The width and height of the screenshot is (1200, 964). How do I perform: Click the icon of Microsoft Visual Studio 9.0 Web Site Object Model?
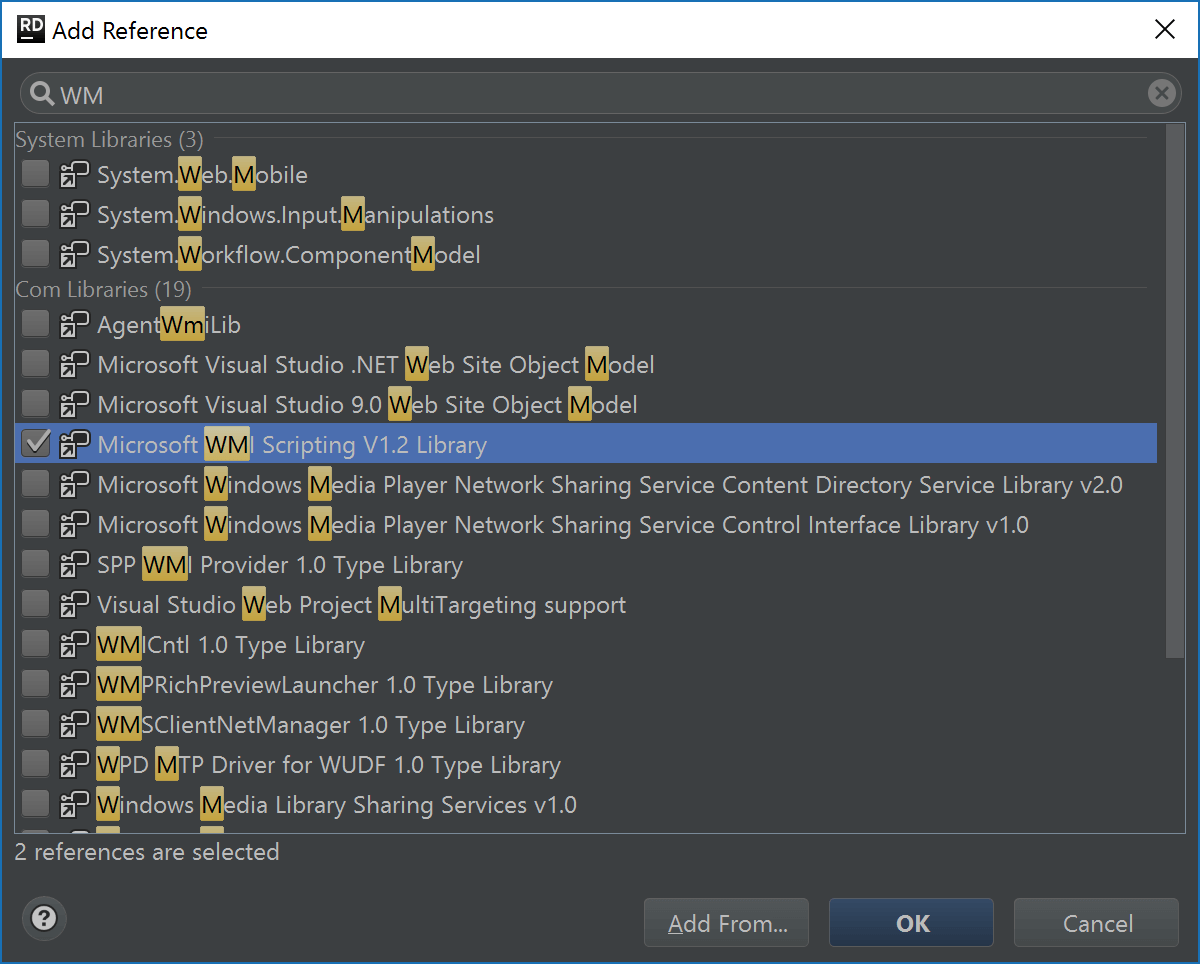(x=75, y=405)
